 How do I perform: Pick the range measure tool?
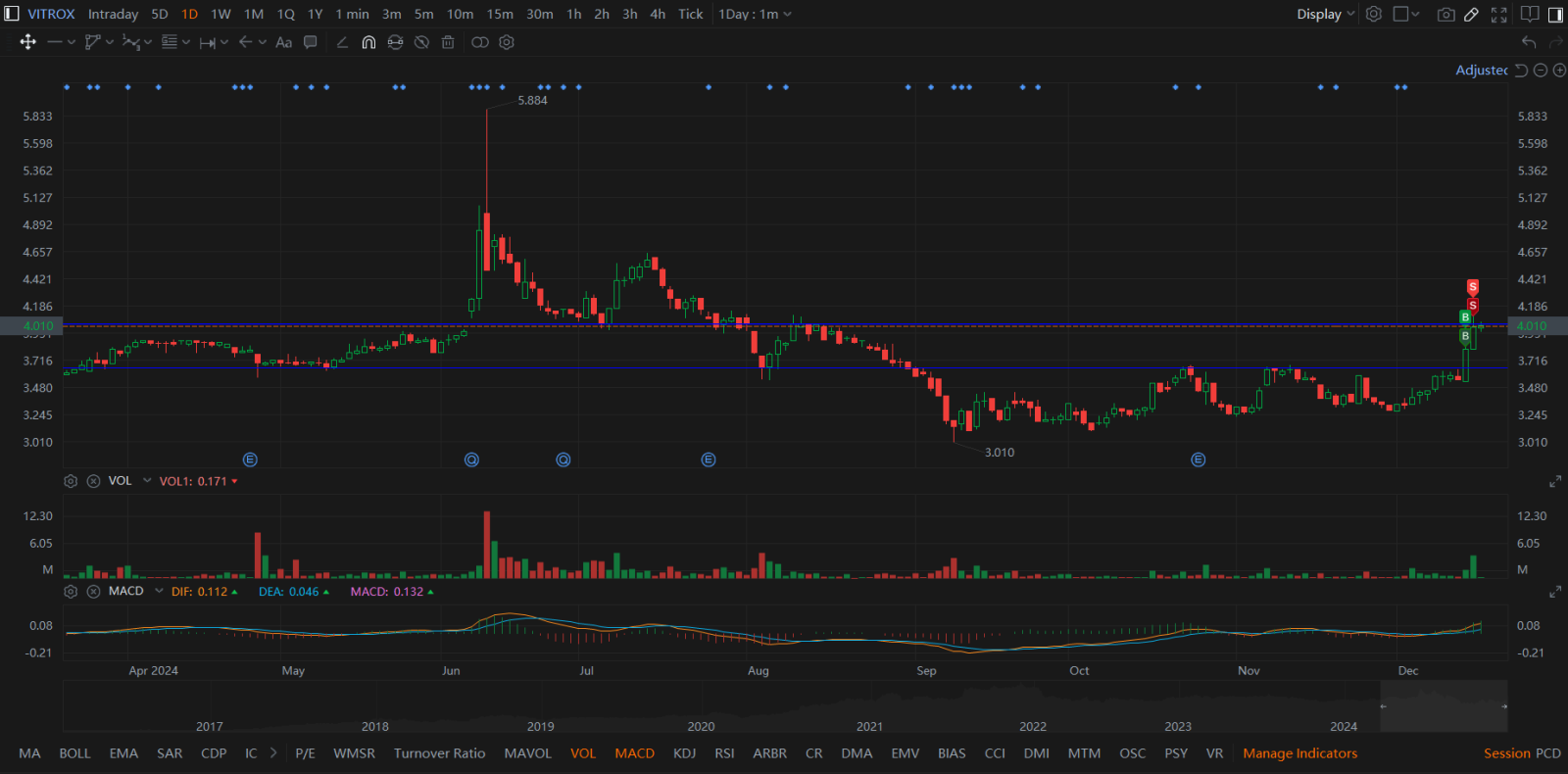[208, 42]
